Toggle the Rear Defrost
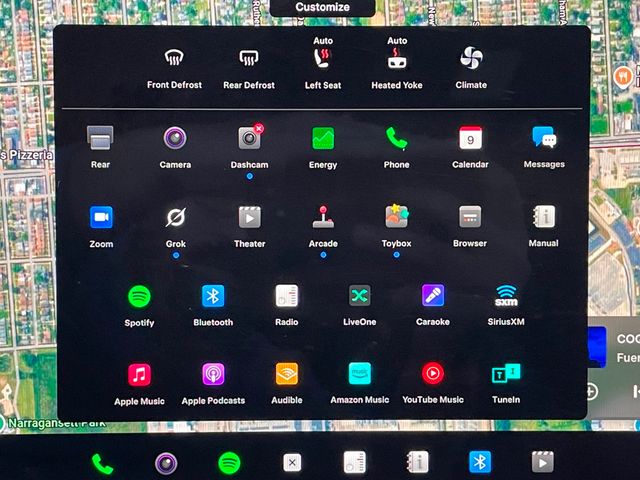 pos(248,59)
